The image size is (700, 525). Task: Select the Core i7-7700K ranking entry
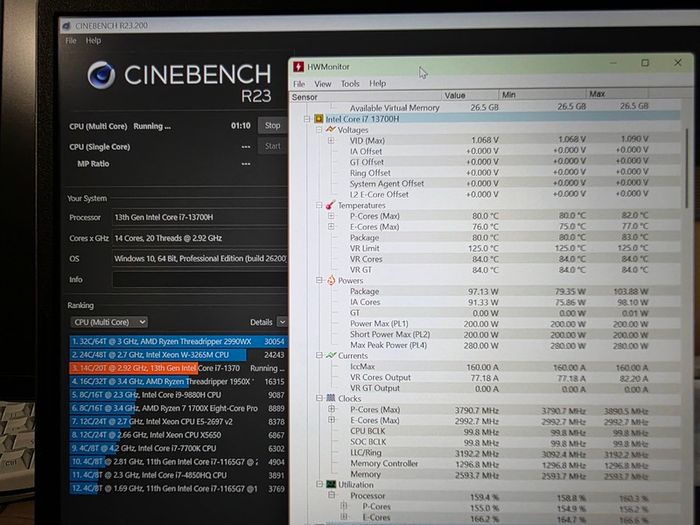pyautogui.click(x=178, y=449)
